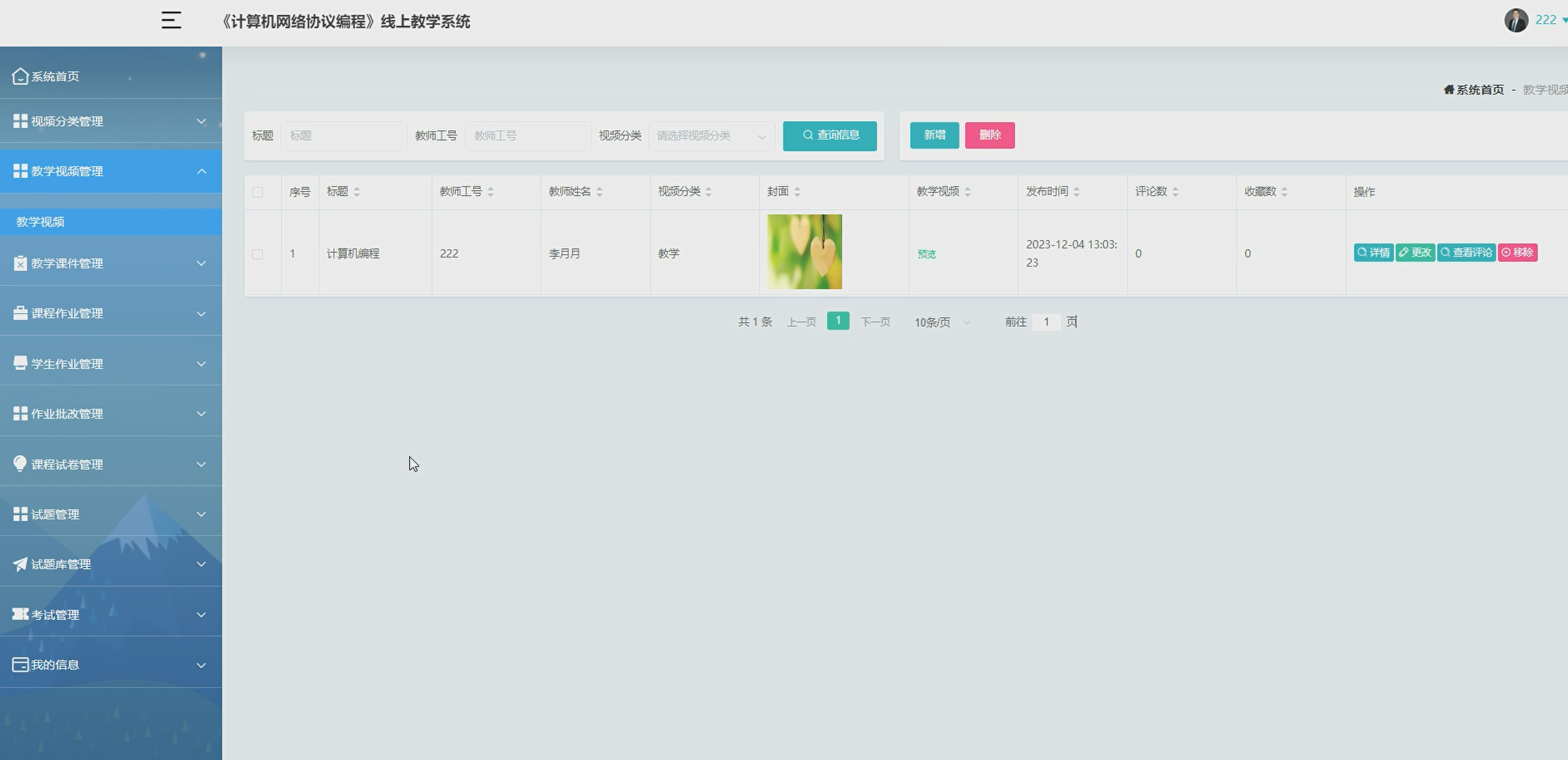Click the 新增 button

[x=934, y=135]
